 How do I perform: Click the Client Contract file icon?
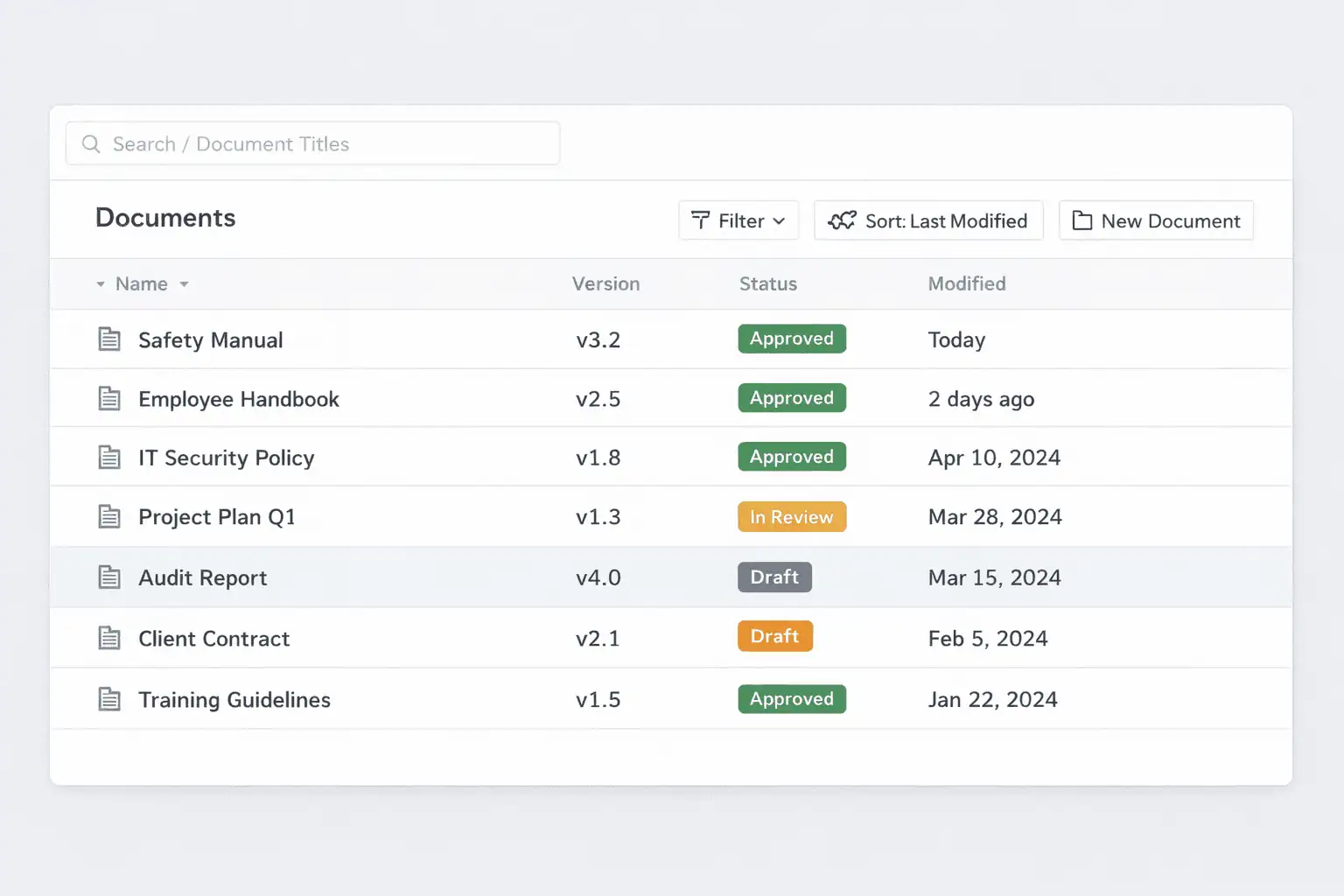[x=109, y=639]
